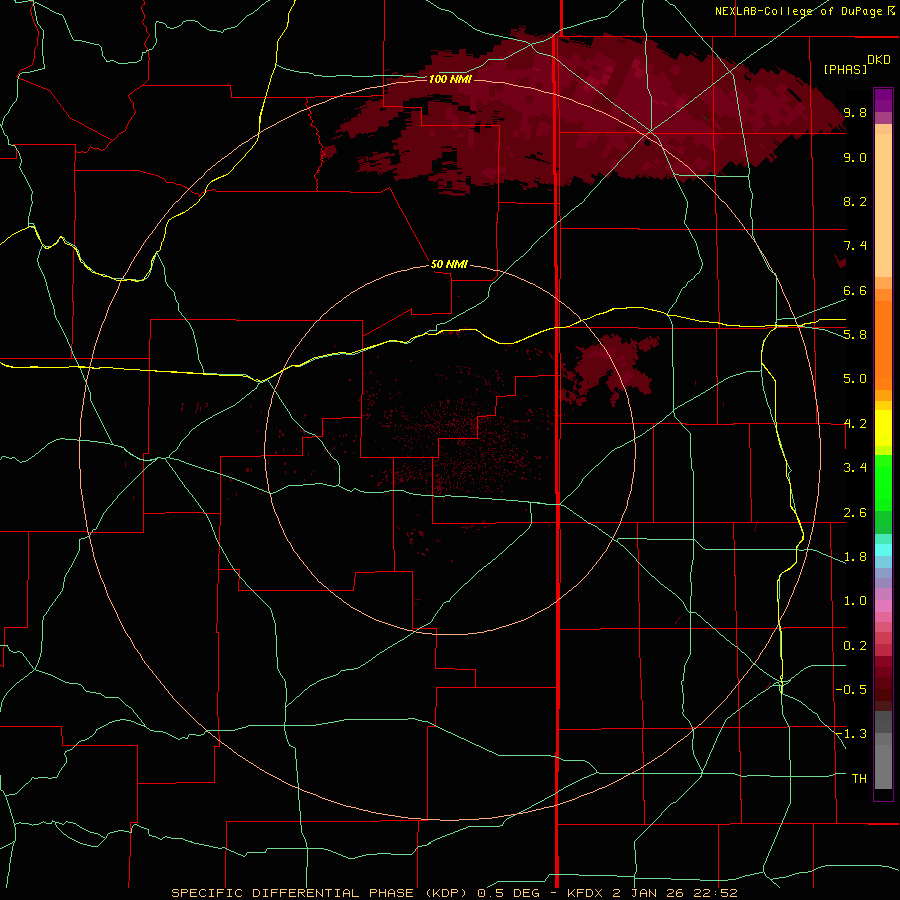Click the 1.0 scale value

point(855,601)
